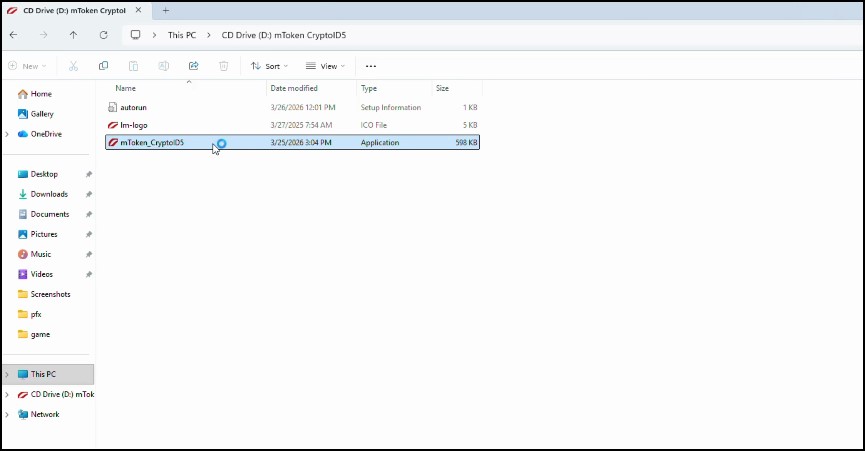The image size is (865, 451).
Task: Go back with the left arrow button
Action: pos(13,35)
